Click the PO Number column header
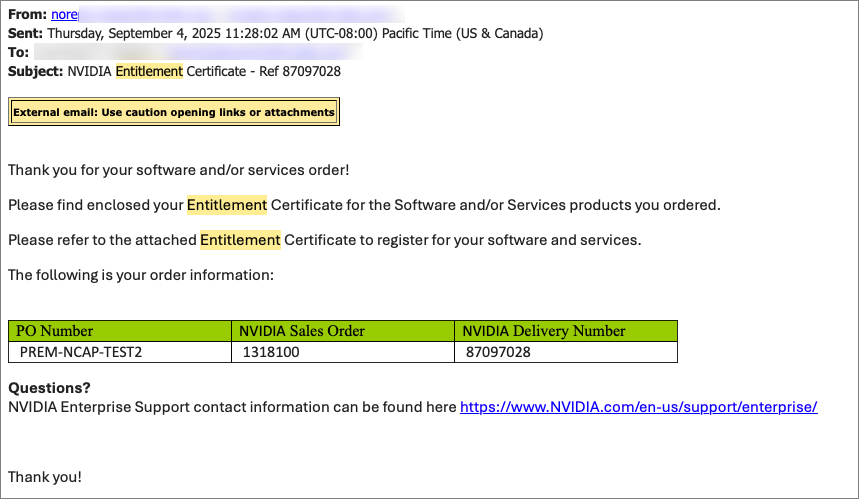The image size is (859, 499). click(120, 331)
